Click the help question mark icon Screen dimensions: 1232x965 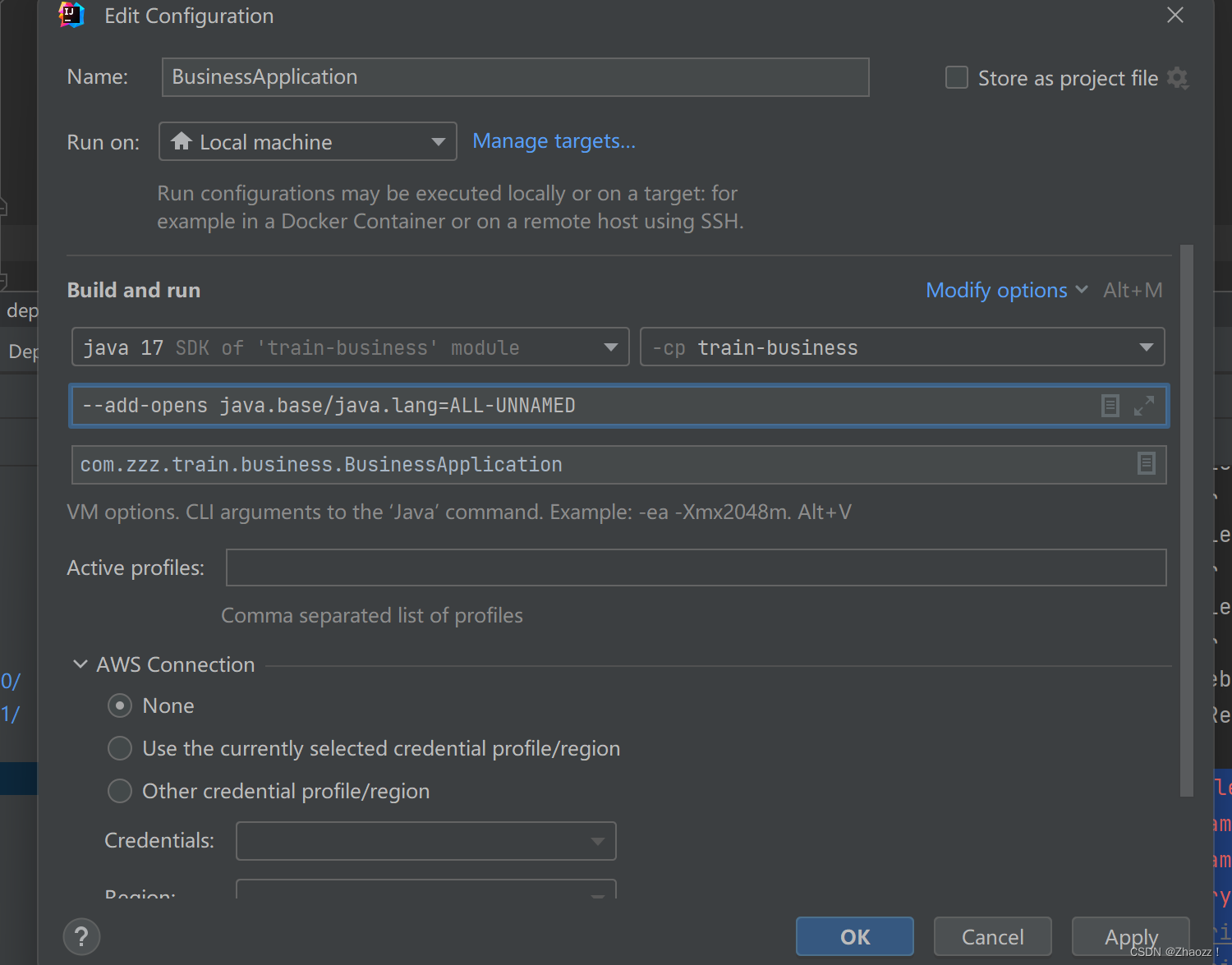(x=81, y=936)
